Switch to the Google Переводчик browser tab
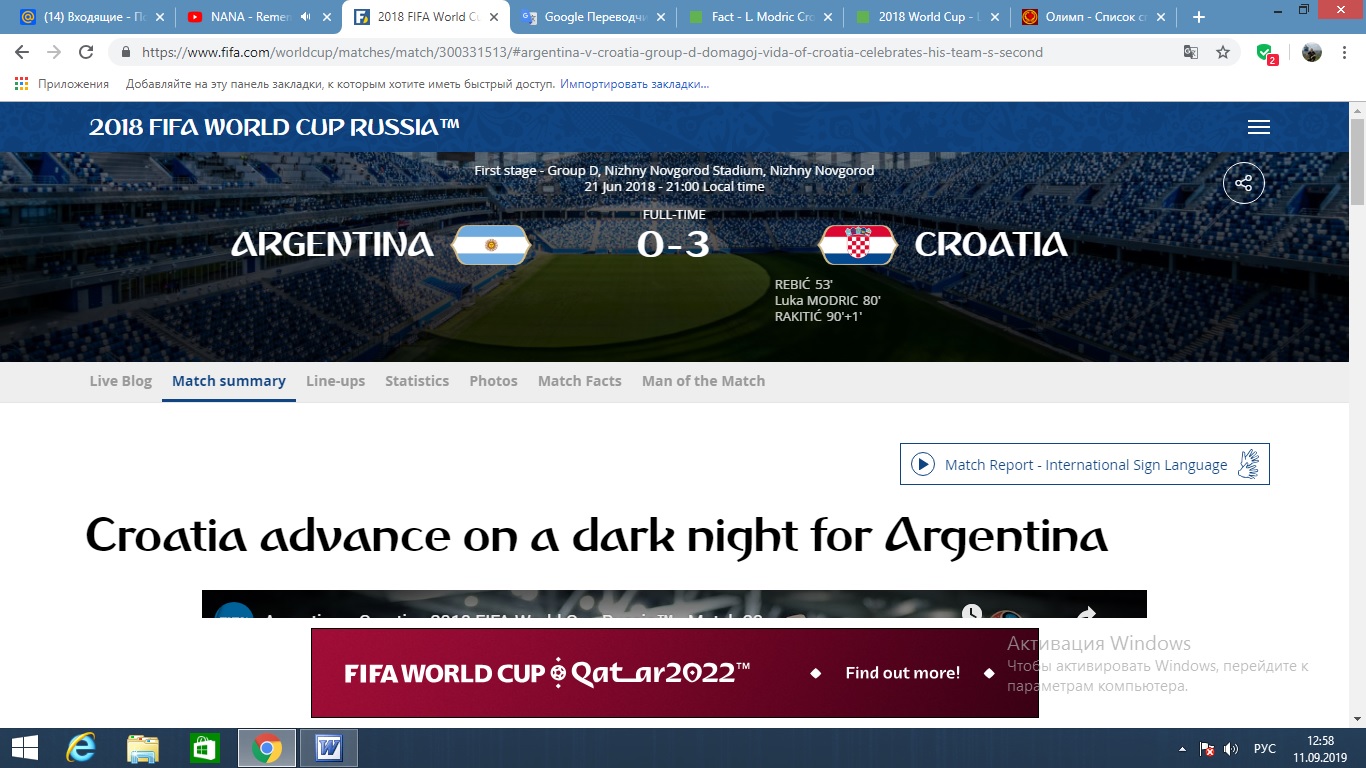The image size is (1366, 768). 591,17
